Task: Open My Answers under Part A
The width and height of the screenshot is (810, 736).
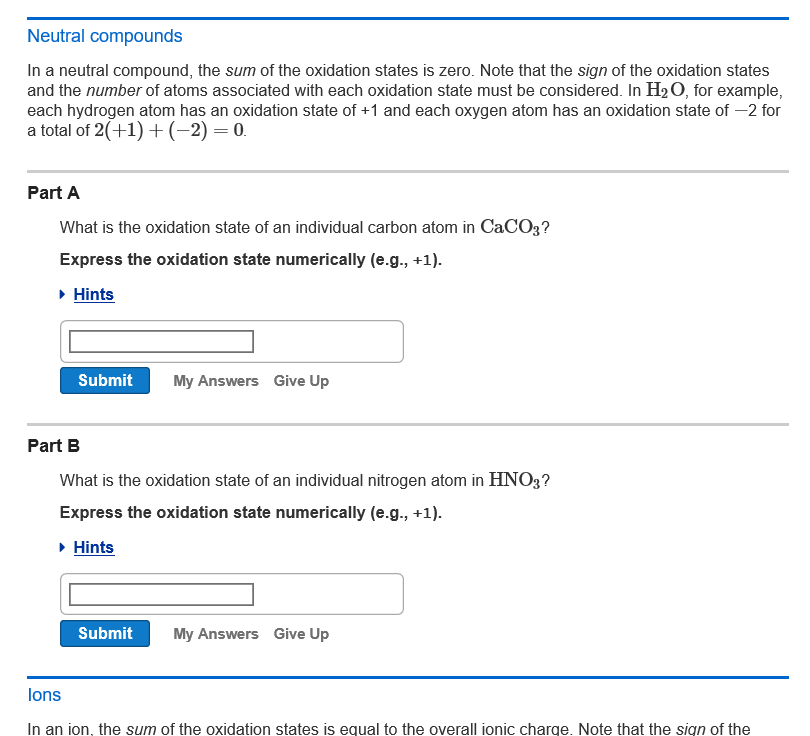Action: [x=215, y=381]
